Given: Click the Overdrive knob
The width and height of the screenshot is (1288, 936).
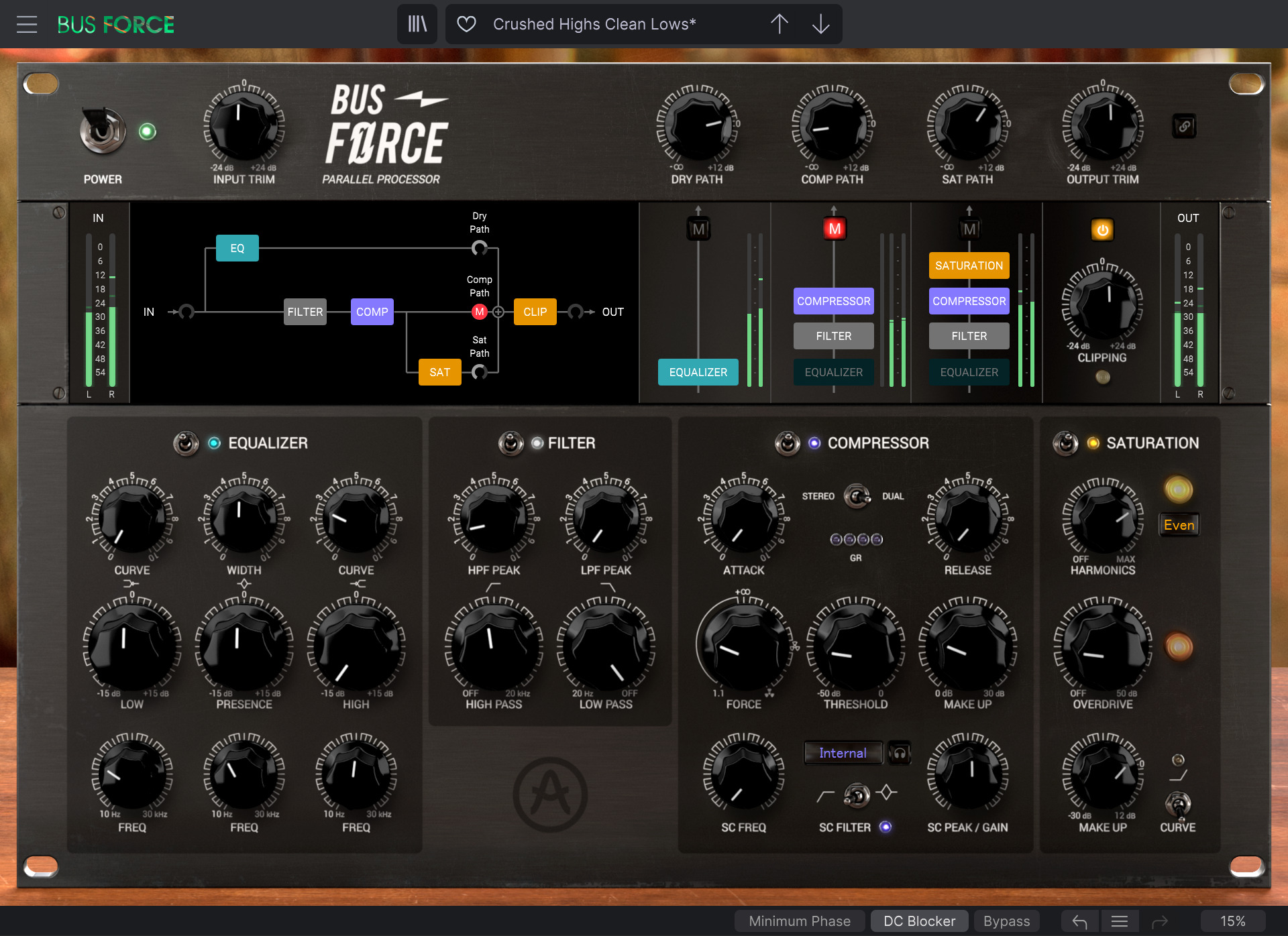Looking at the screenshot, I should (1103, 647).
